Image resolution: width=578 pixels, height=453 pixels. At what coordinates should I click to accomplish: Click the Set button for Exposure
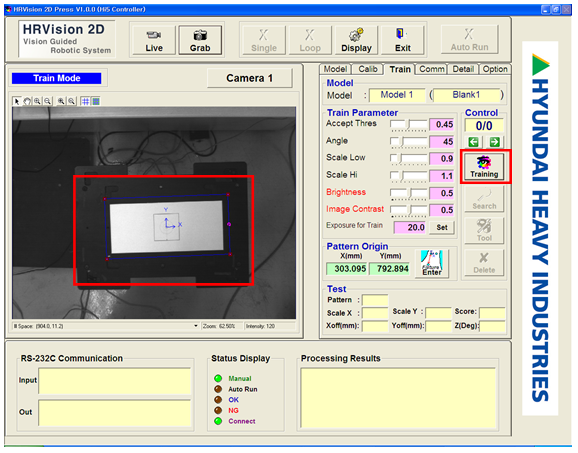442,227
